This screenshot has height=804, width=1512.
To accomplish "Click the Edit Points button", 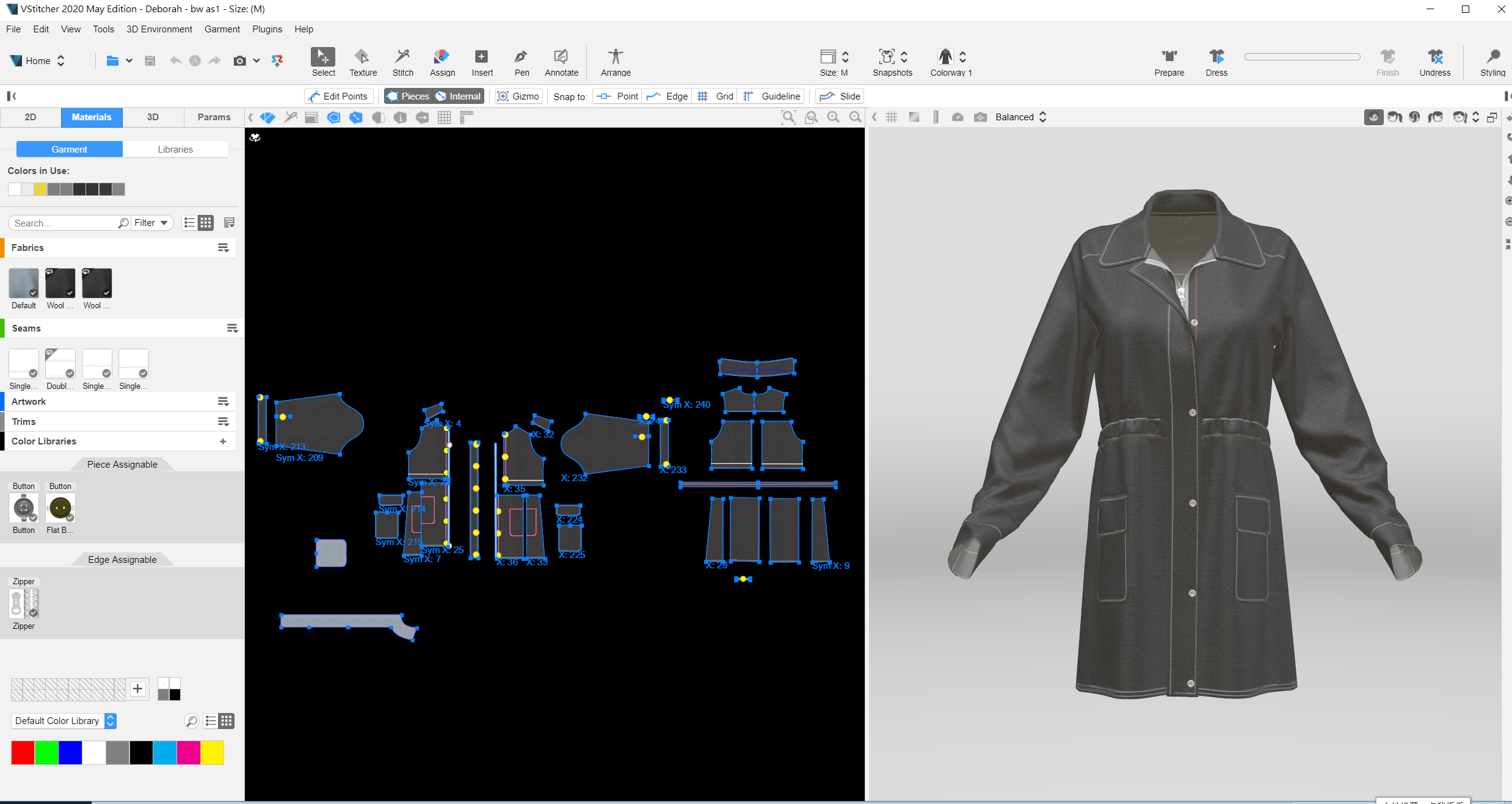I will click(x=339, y=96).
